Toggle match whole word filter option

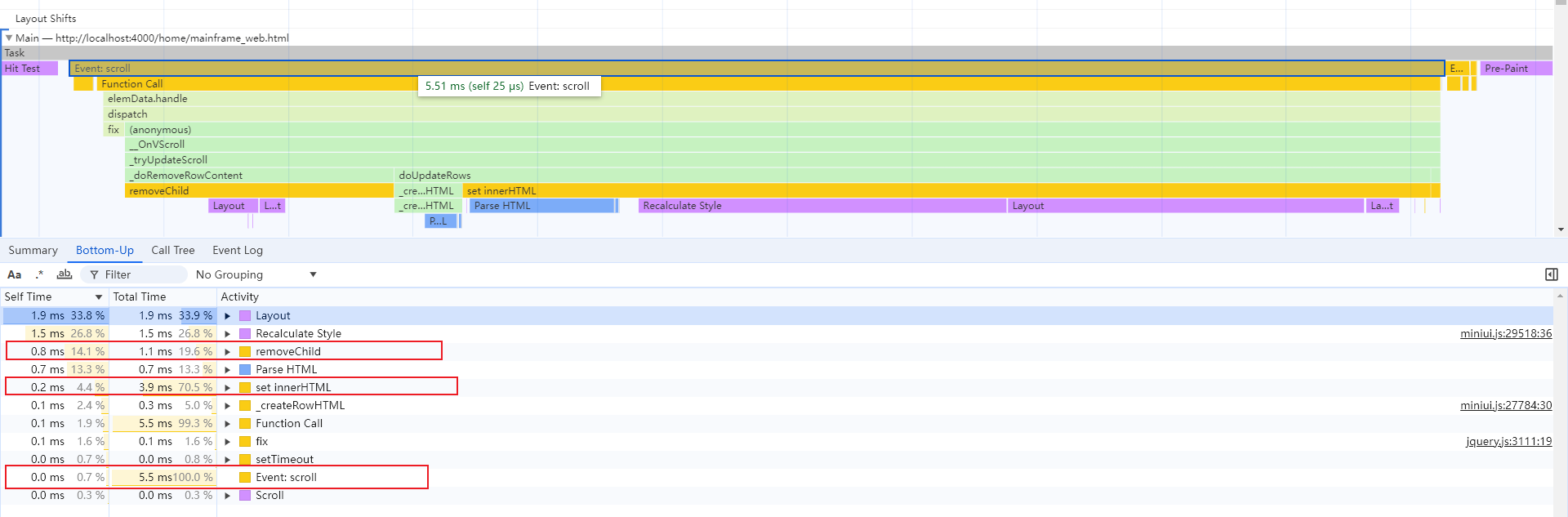tap(65, 274)
